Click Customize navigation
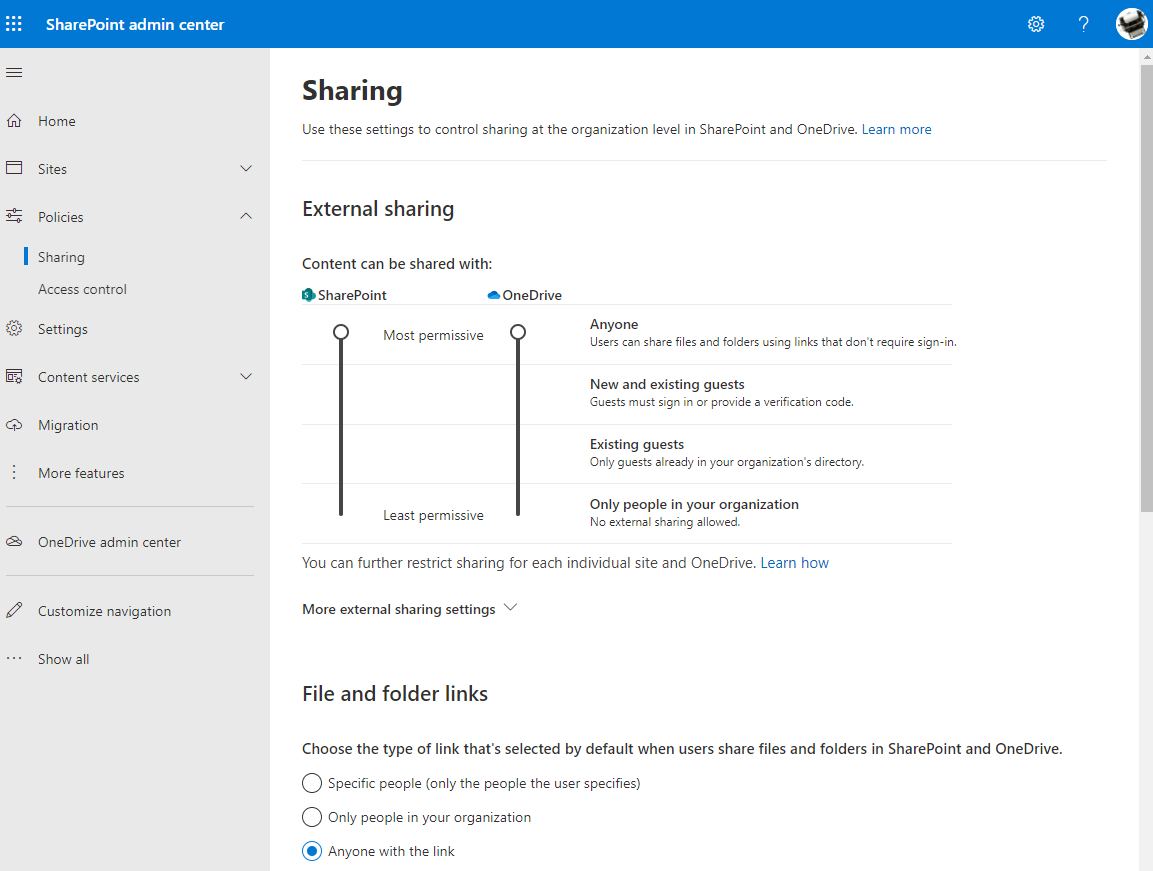The width and height of the screenshot is (1153, 871). (104, 611)
